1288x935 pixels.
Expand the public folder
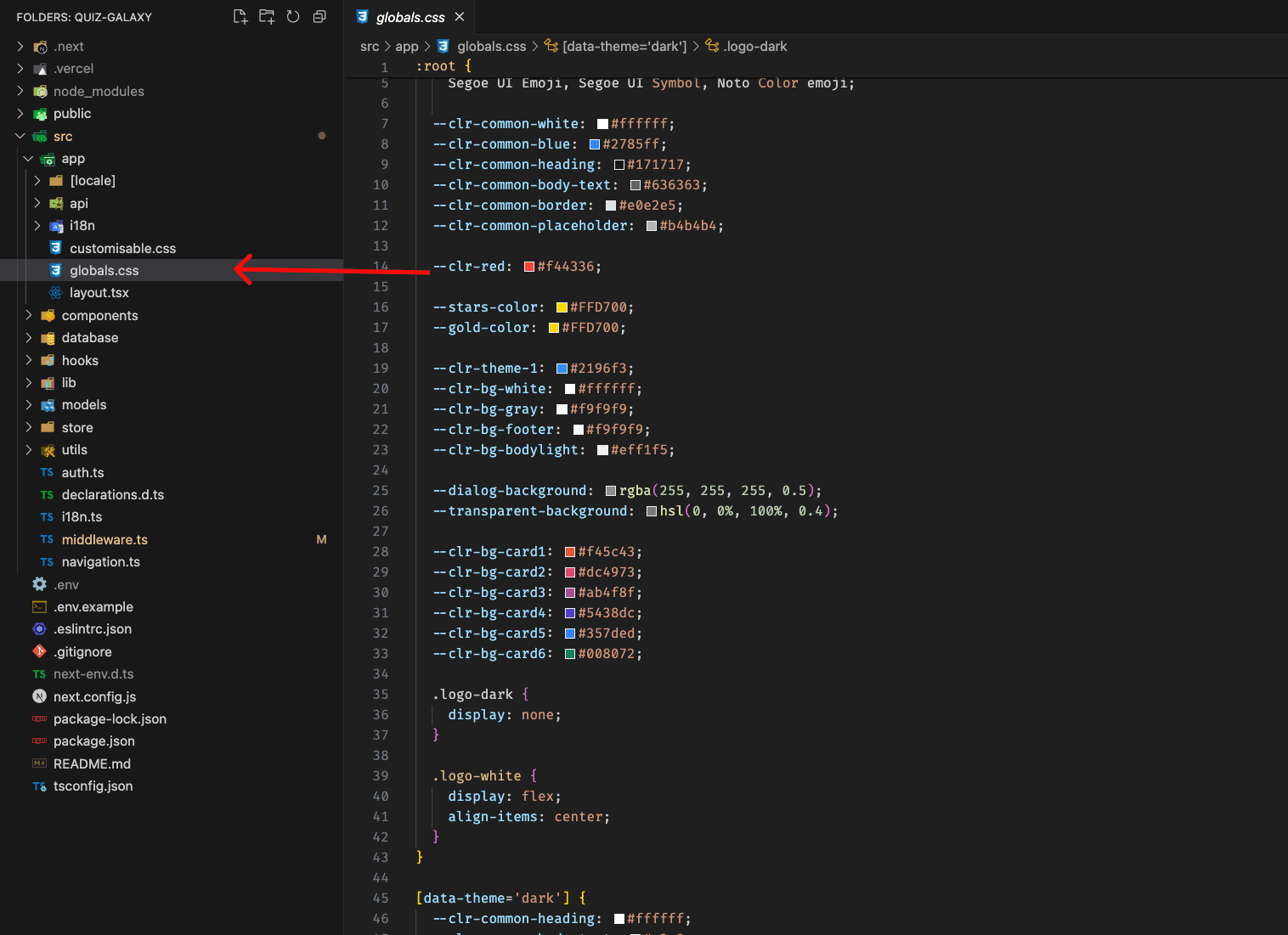(x=20, y=114)
